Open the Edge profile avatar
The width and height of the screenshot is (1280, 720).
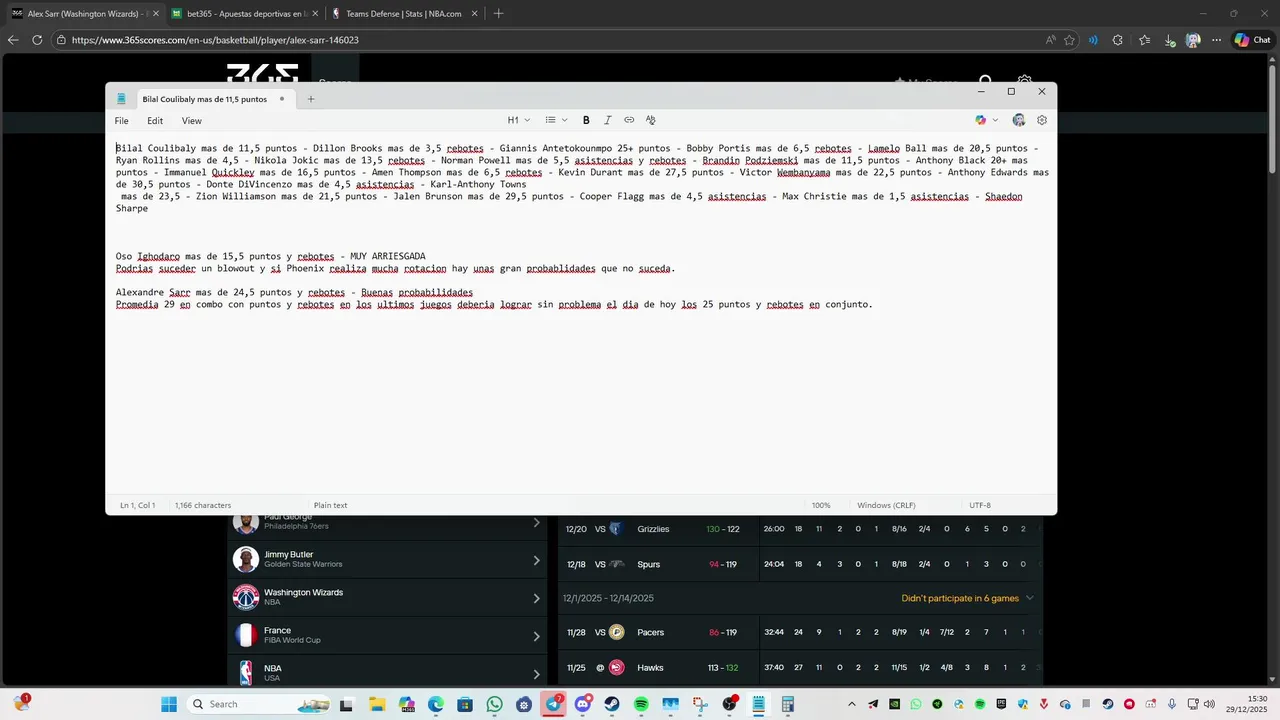[1193, 40]
